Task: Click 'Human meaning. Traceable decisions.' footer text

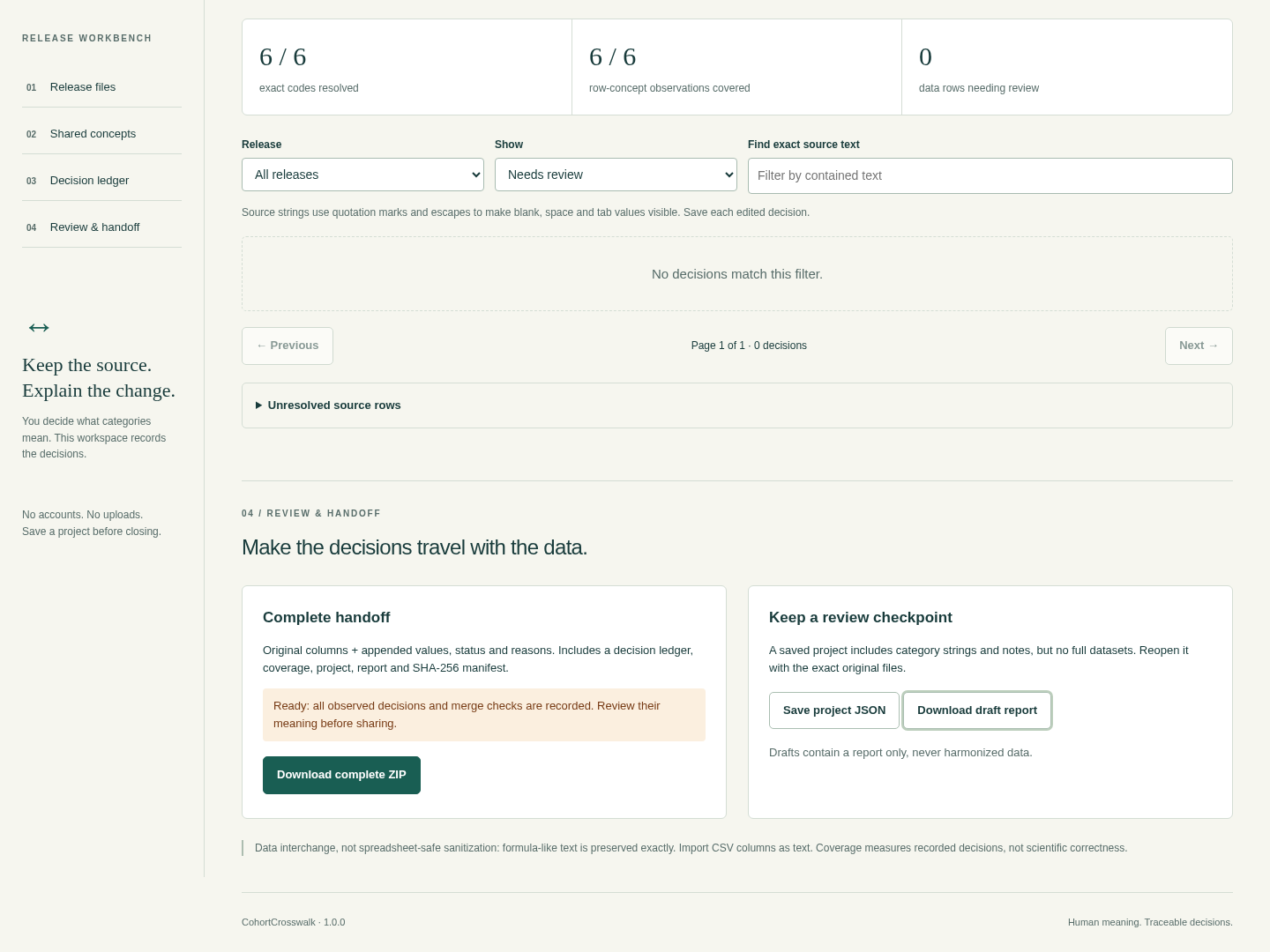Action: 1150,922
